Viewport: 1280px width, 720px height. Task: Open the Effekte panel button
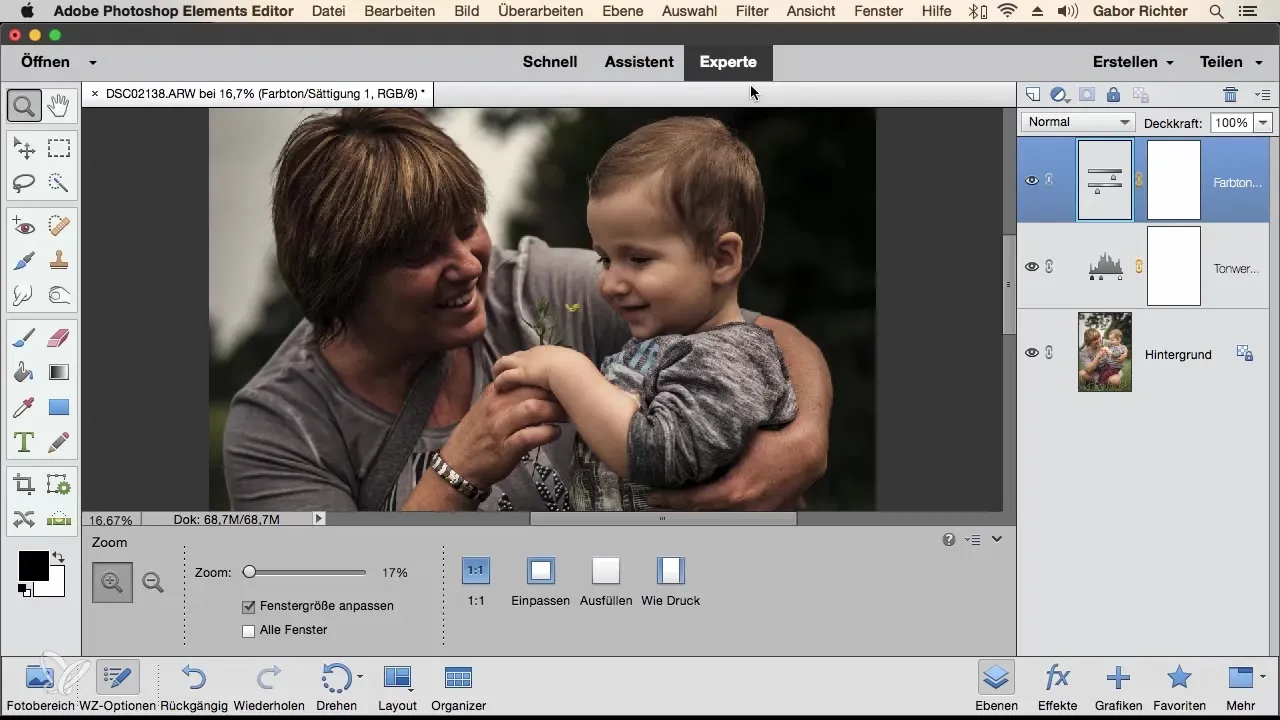coord(1058,687)
